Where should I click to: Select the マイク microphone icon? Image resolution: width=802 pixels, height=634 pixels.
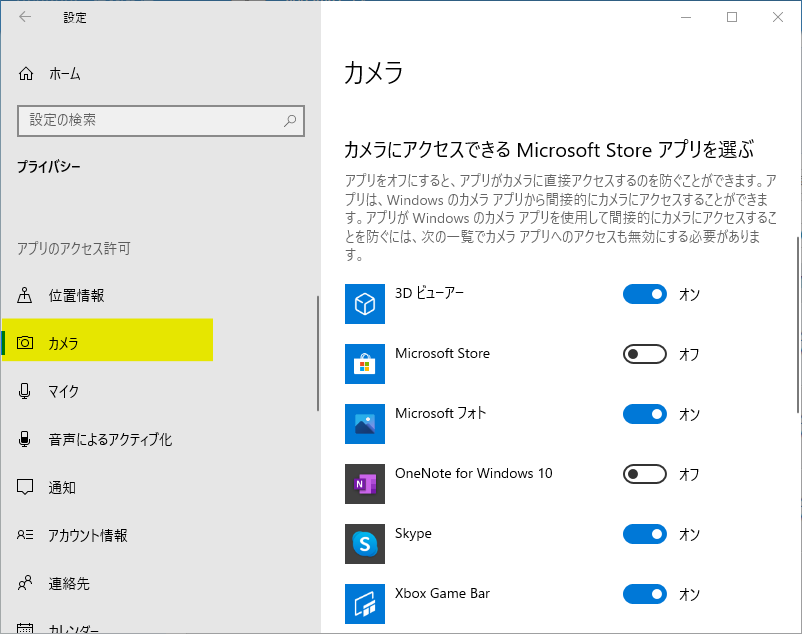pyautogui.click(x=24, y=391)
